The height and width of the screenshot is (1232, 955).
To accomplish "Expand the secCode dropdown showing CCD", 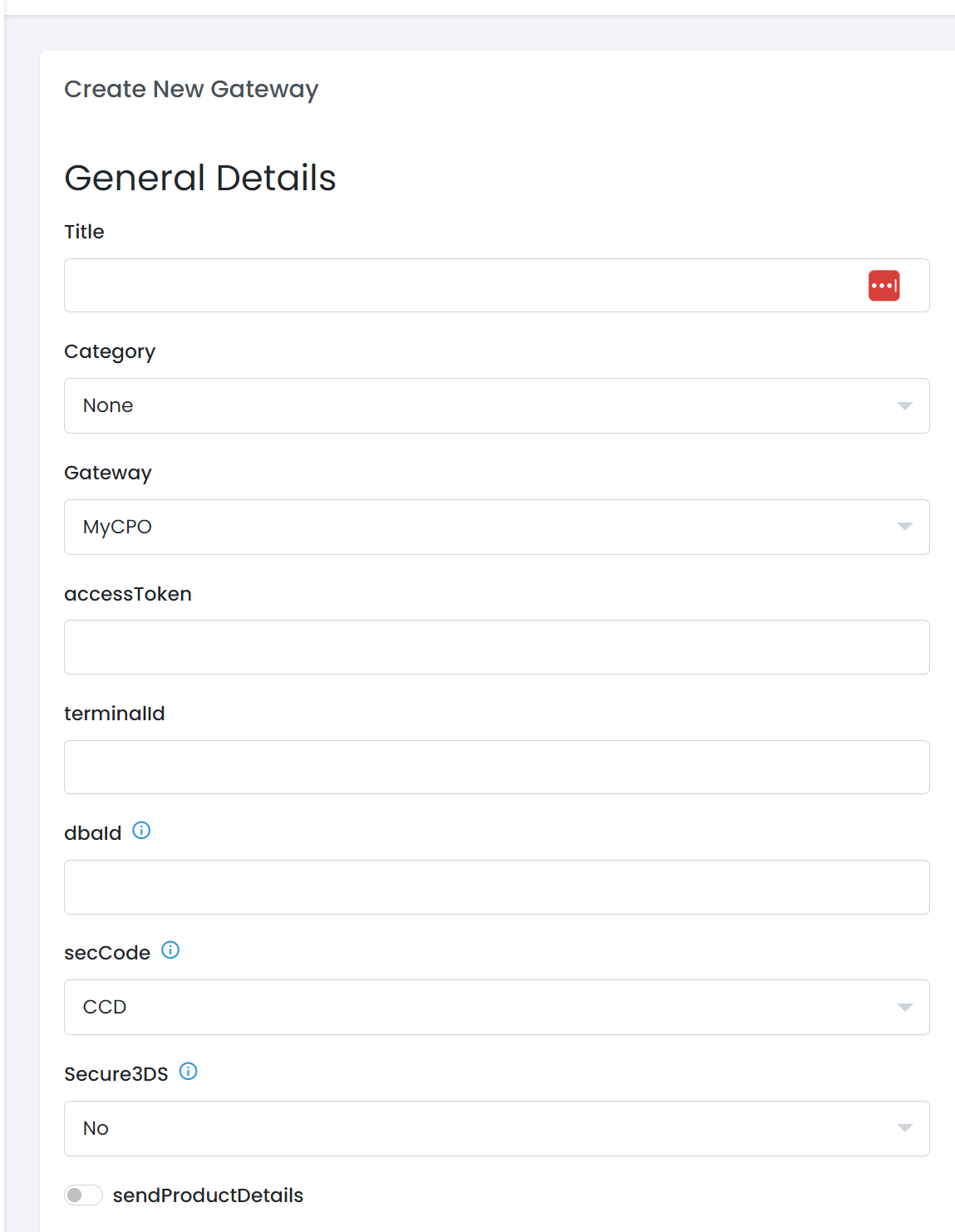I will click(x=495, y=1008).
